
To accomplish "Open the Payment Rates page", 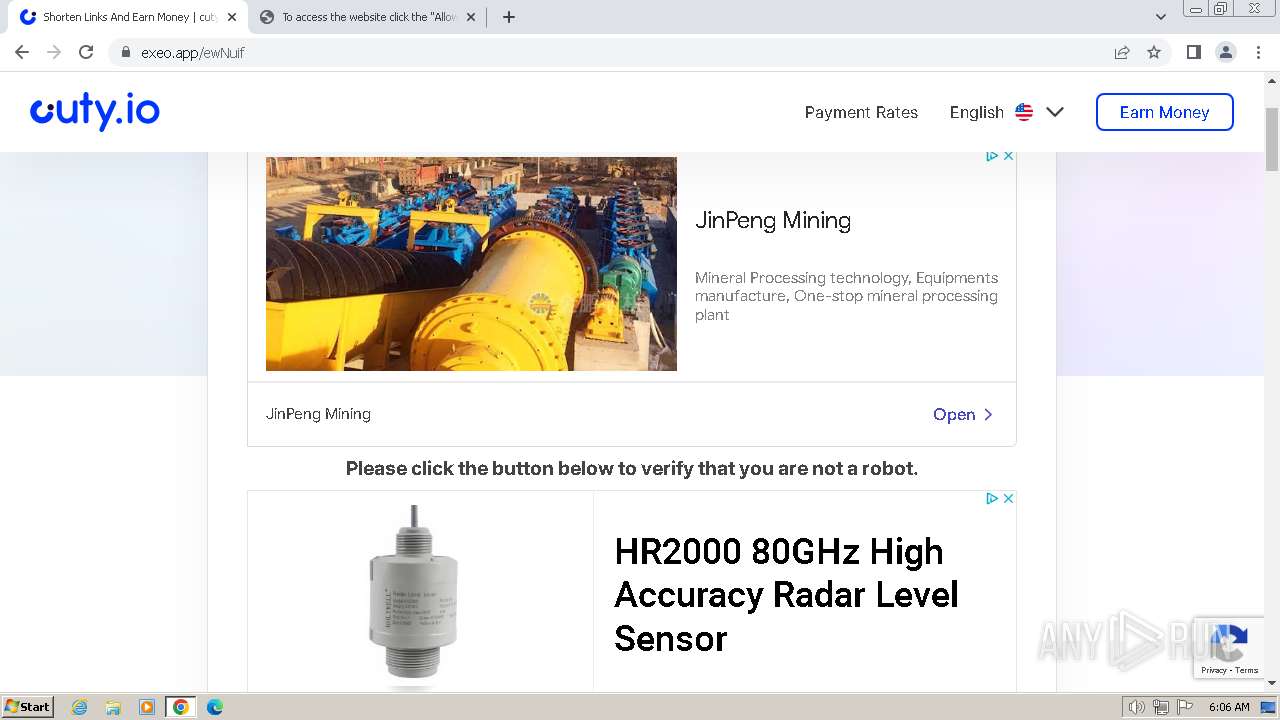I will point(861,112).
